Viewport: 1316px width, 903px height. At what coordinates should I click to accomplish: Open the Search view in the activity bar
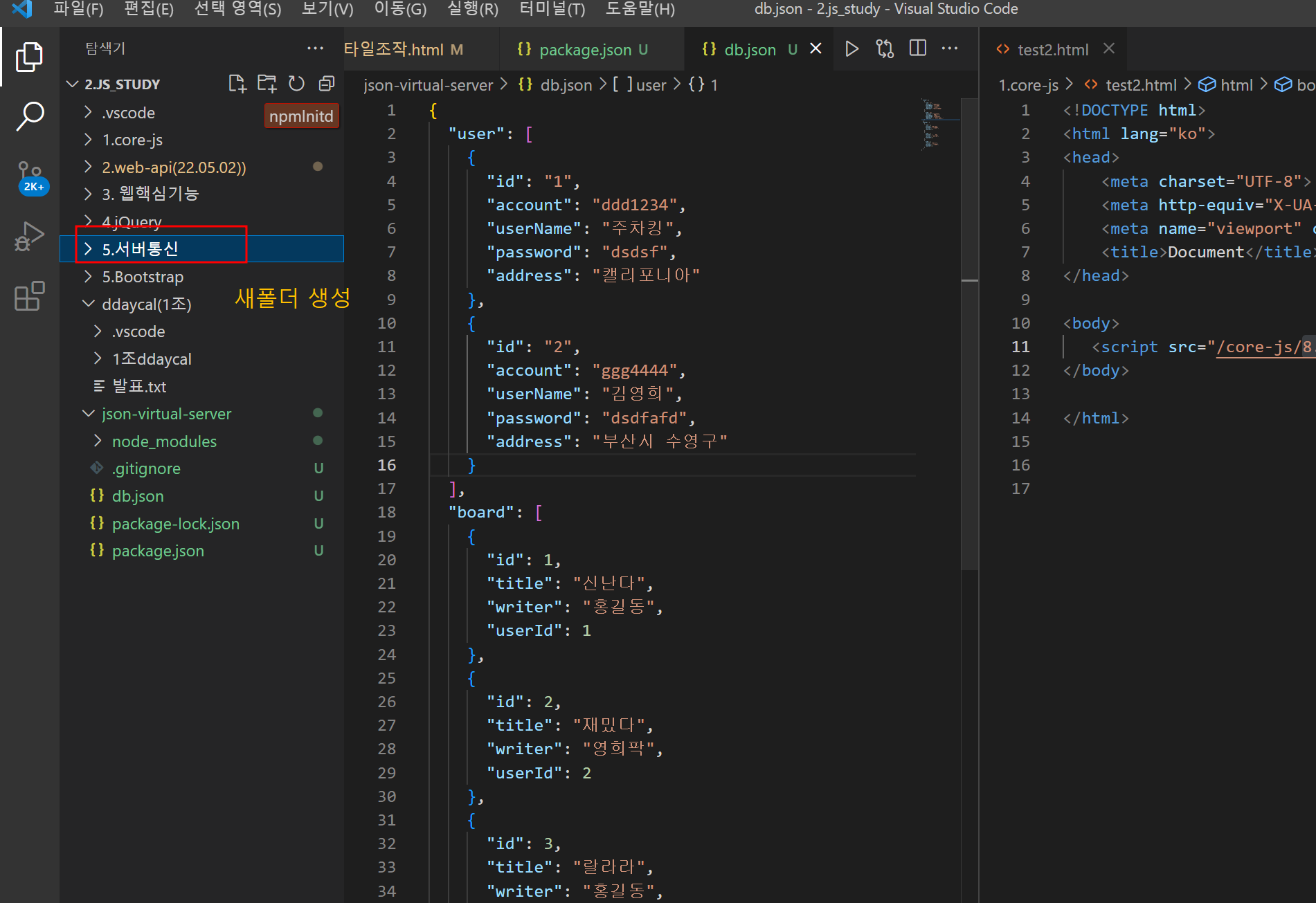29,116
